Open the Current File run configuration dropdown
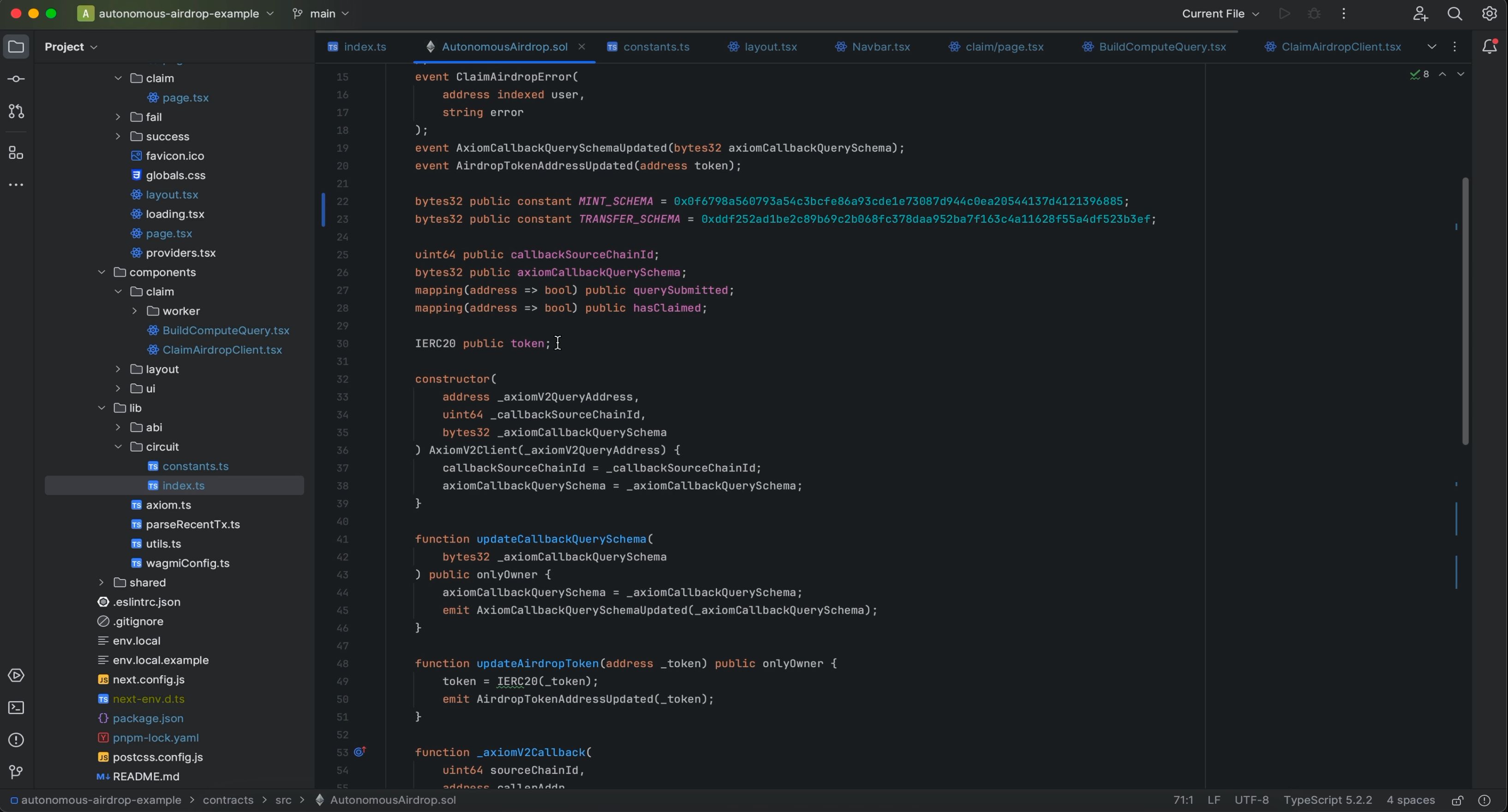The width and height of the screenshot is (1508, 812). 1221,13
